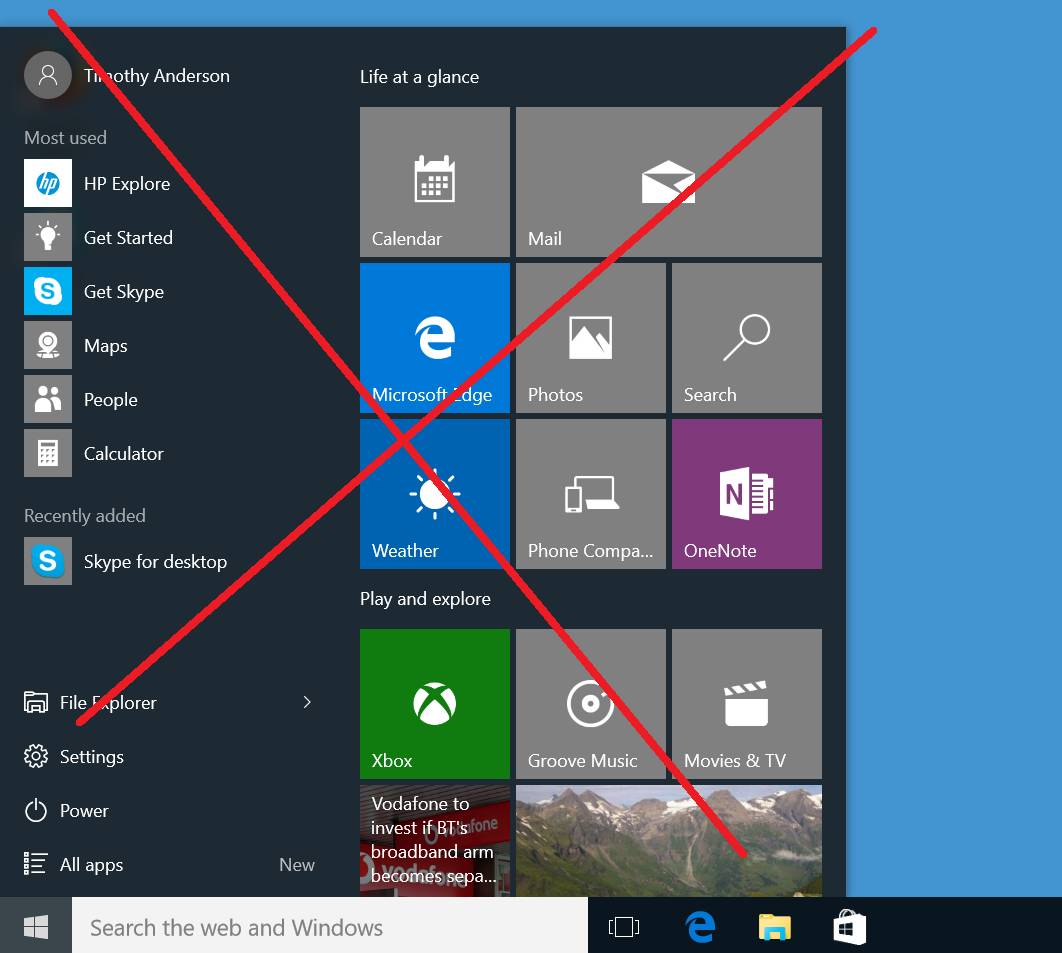Click the People label
Image resolution: width=1062 pixels, height=953 pixels.
pyautogui.click(x=110, y=400)
